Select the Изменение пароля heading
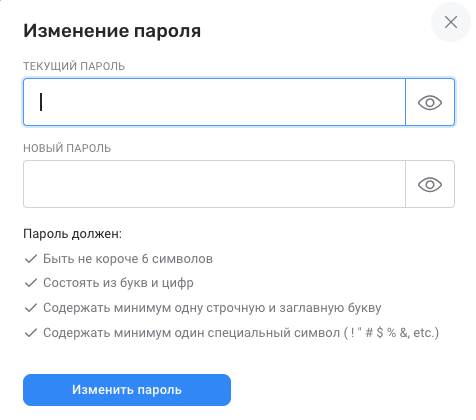Image resolution: width=476 pixels, height=420 pixels. [x=112, y=31]
